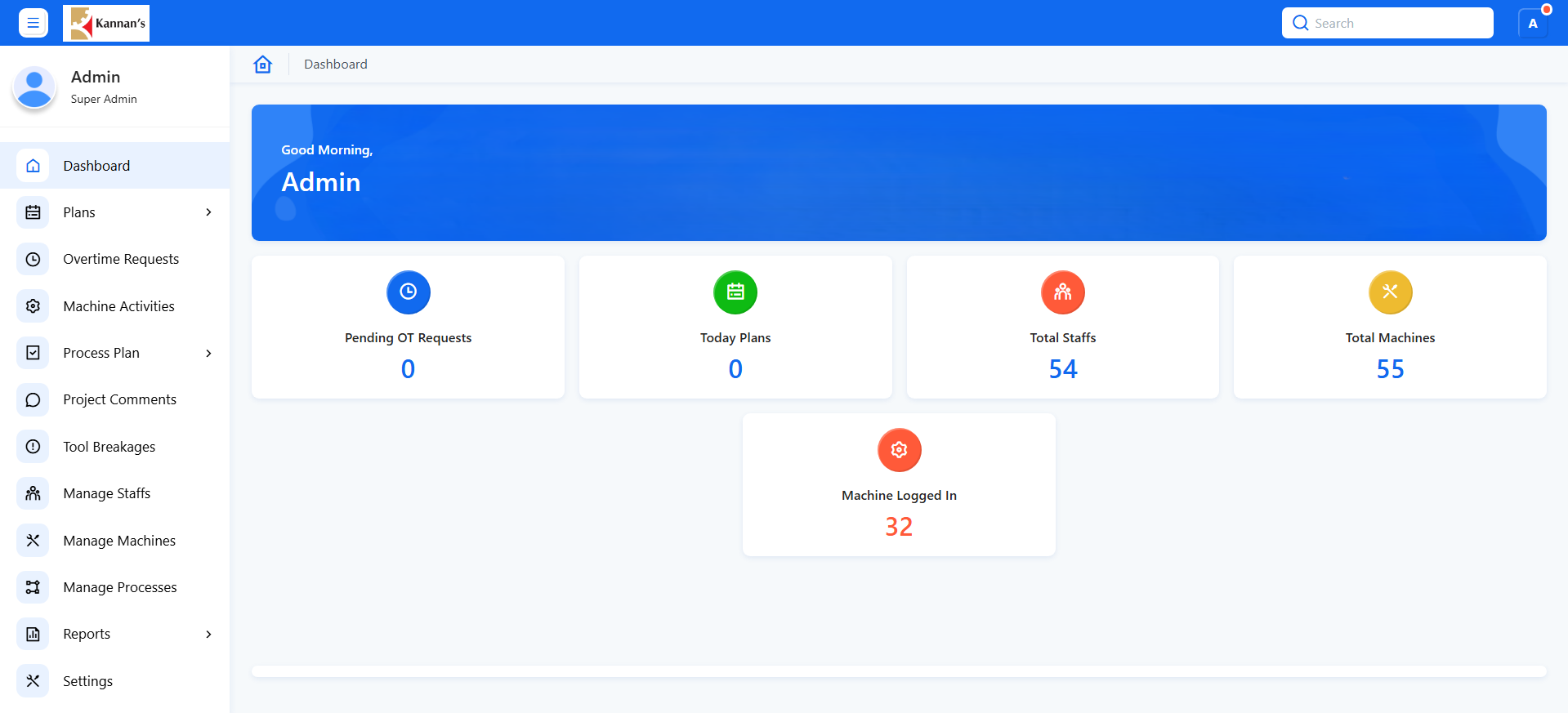The width and height of the screenshot is (1568, 713).
Task: Open Settings from sidebar
Action: pyautogui.click(x=114, y=681)
